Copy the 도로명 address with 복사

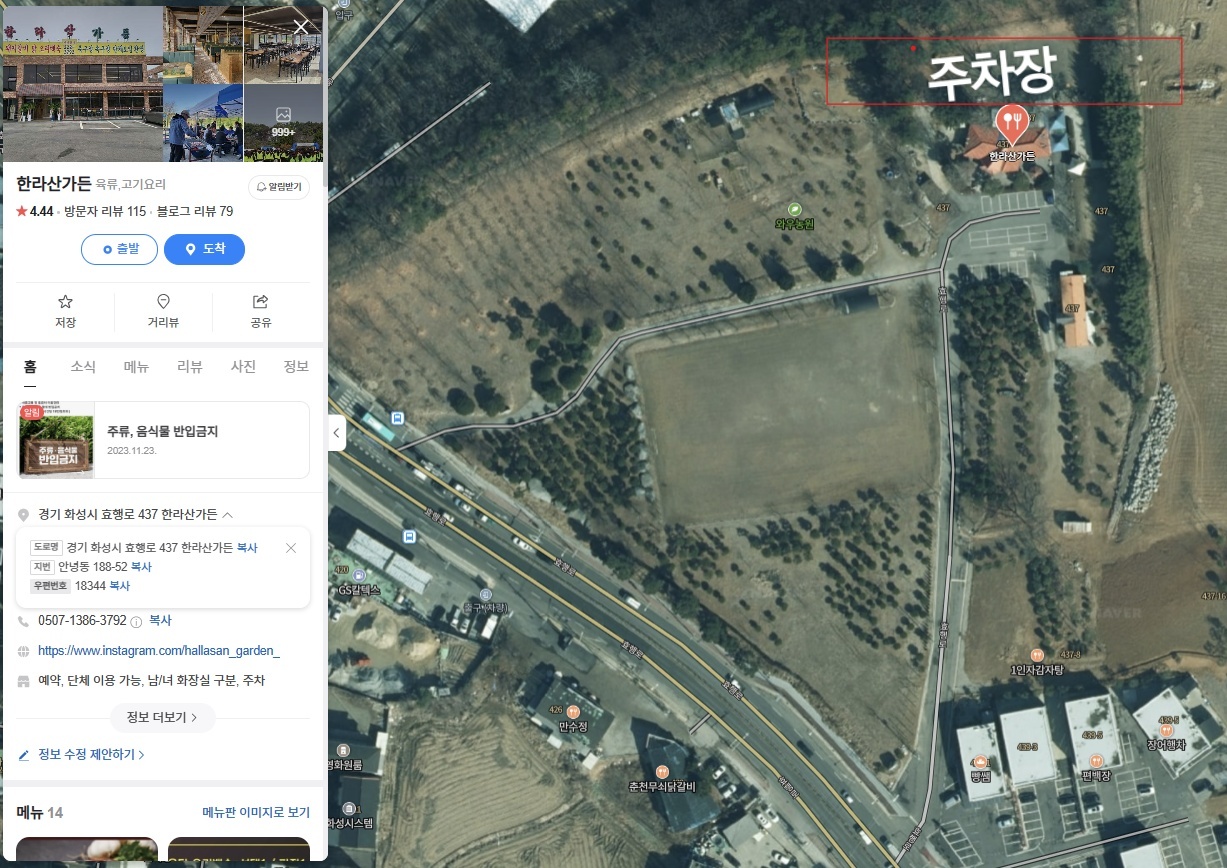[247, 548]
